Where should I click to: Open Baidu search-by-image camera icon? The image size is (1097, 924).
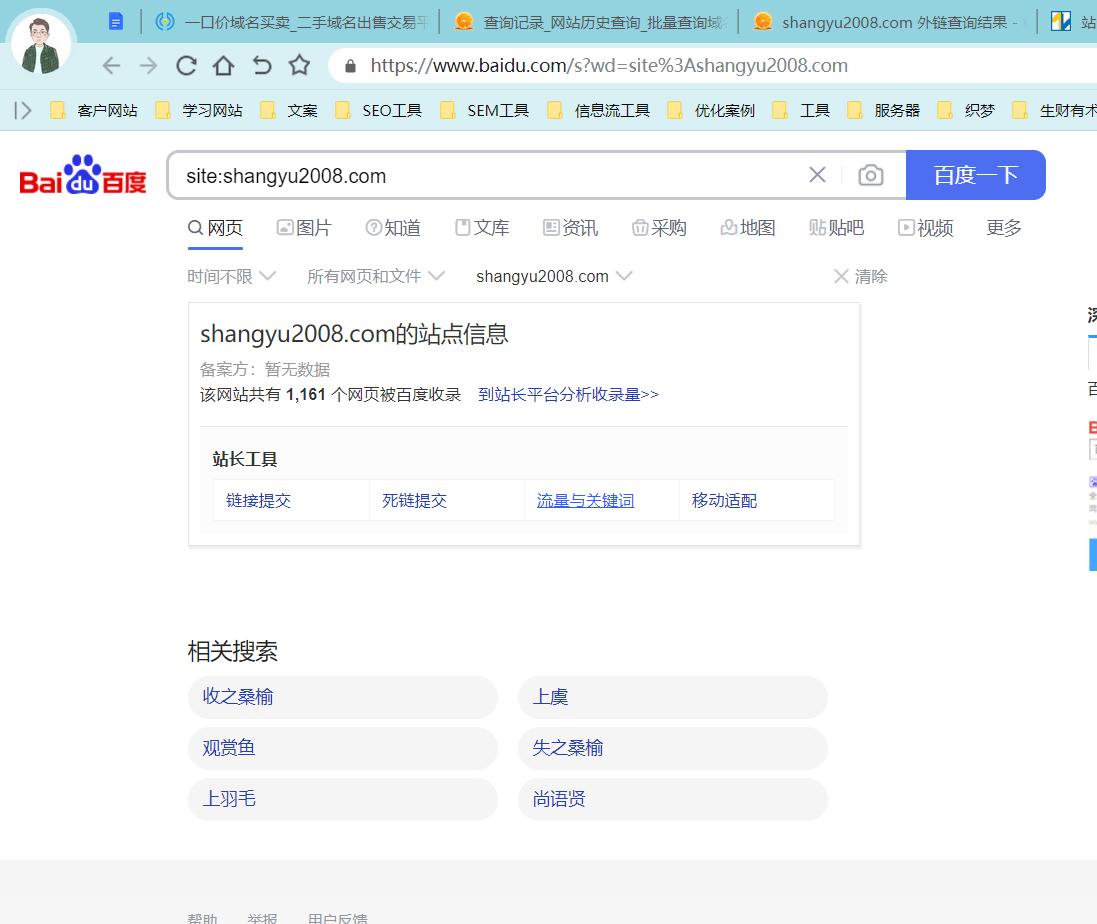(x=870, y=175)
